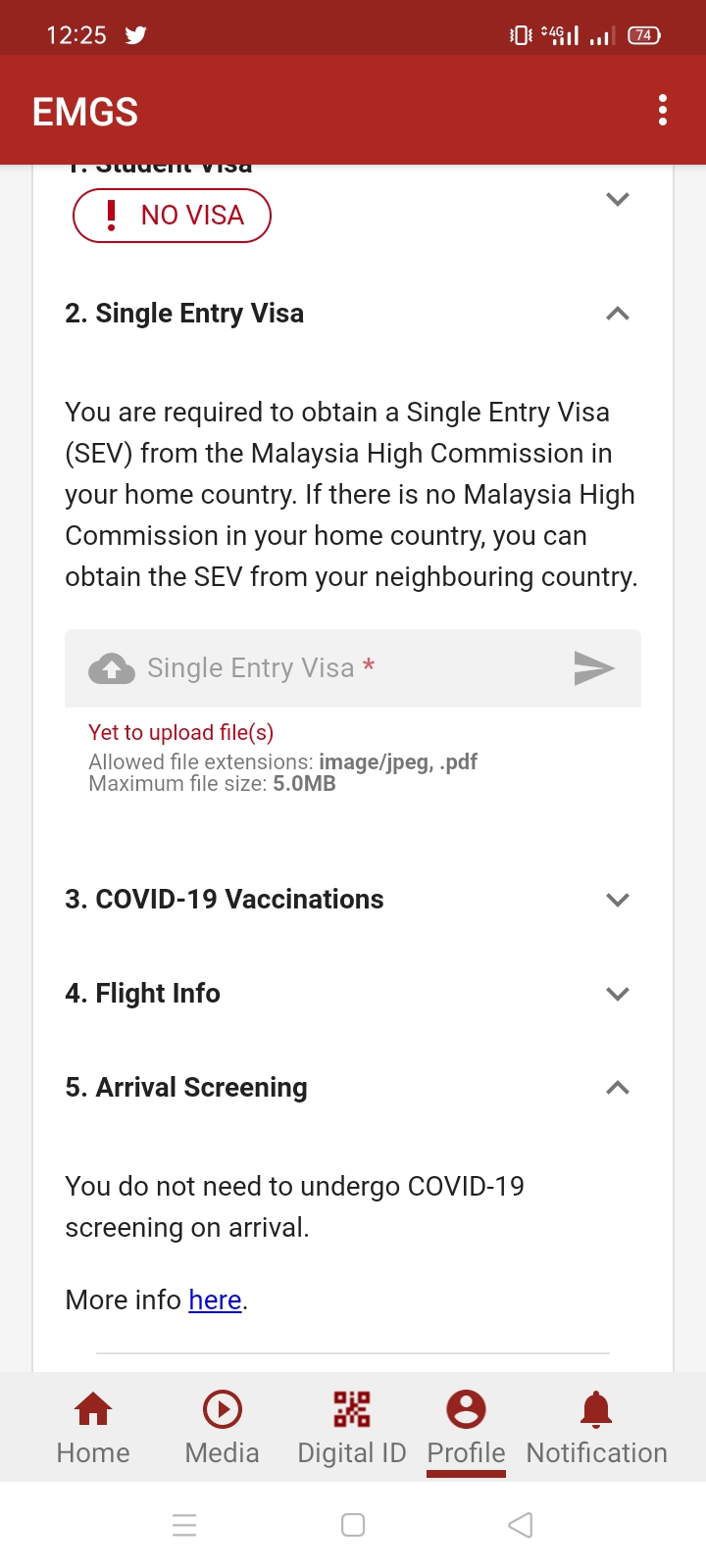Viewport: 706px width, 1568px height.
Task: Tap the cloud upload icon
Action: 112,668
